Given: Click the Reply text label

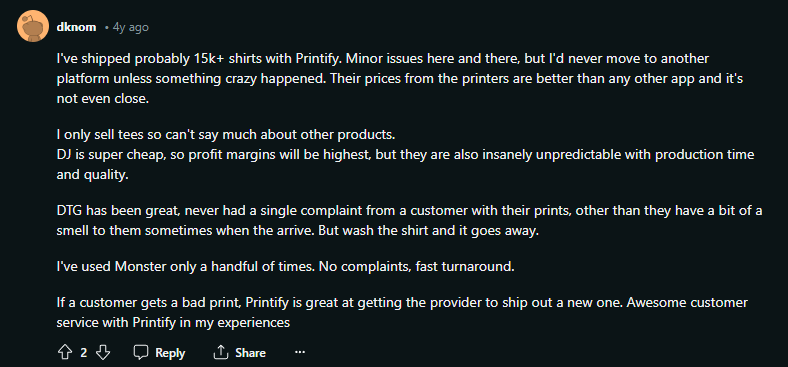Looking at the screenshot, I should point(170,353).
